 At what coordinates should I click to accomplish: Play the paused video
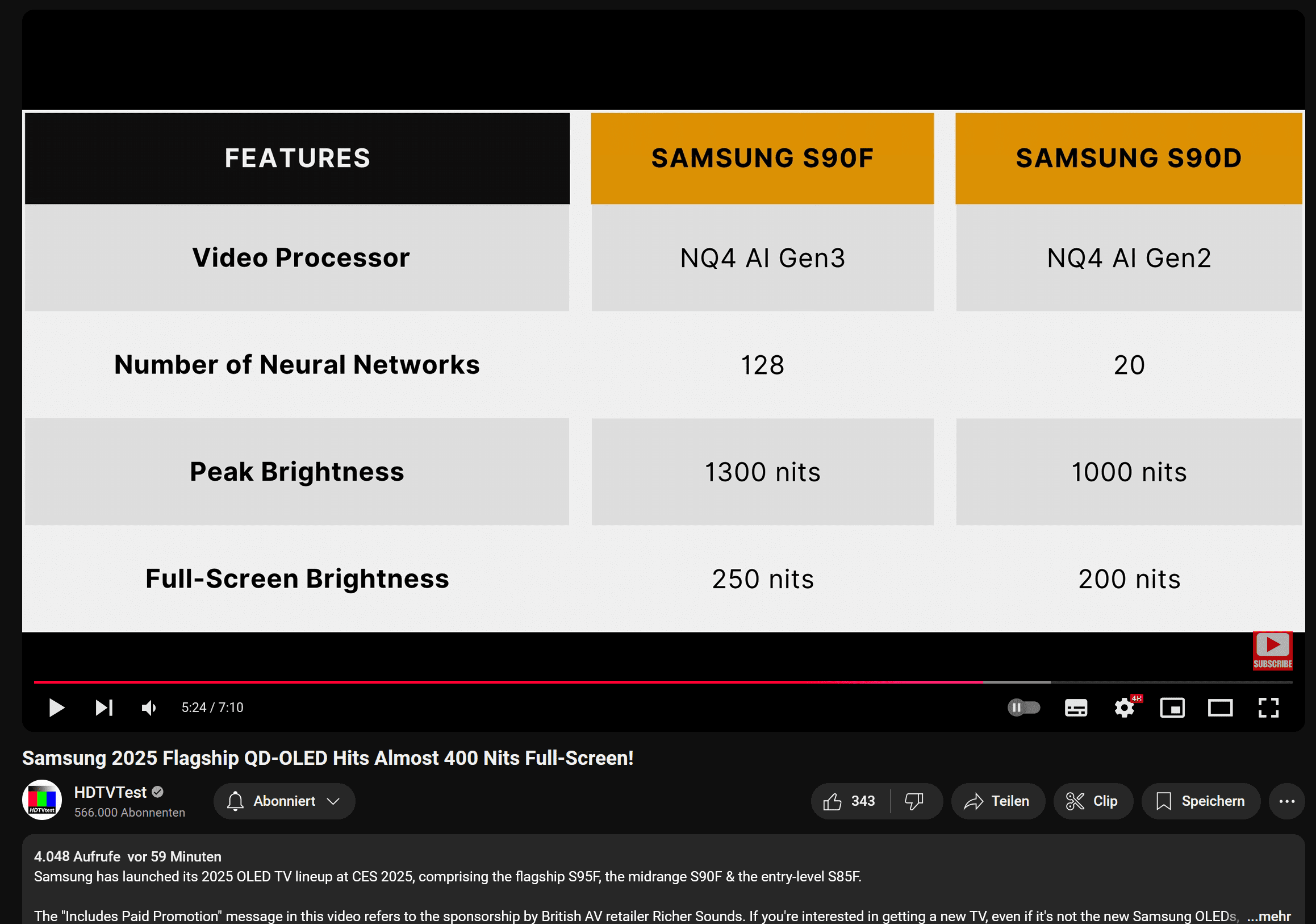56,707
